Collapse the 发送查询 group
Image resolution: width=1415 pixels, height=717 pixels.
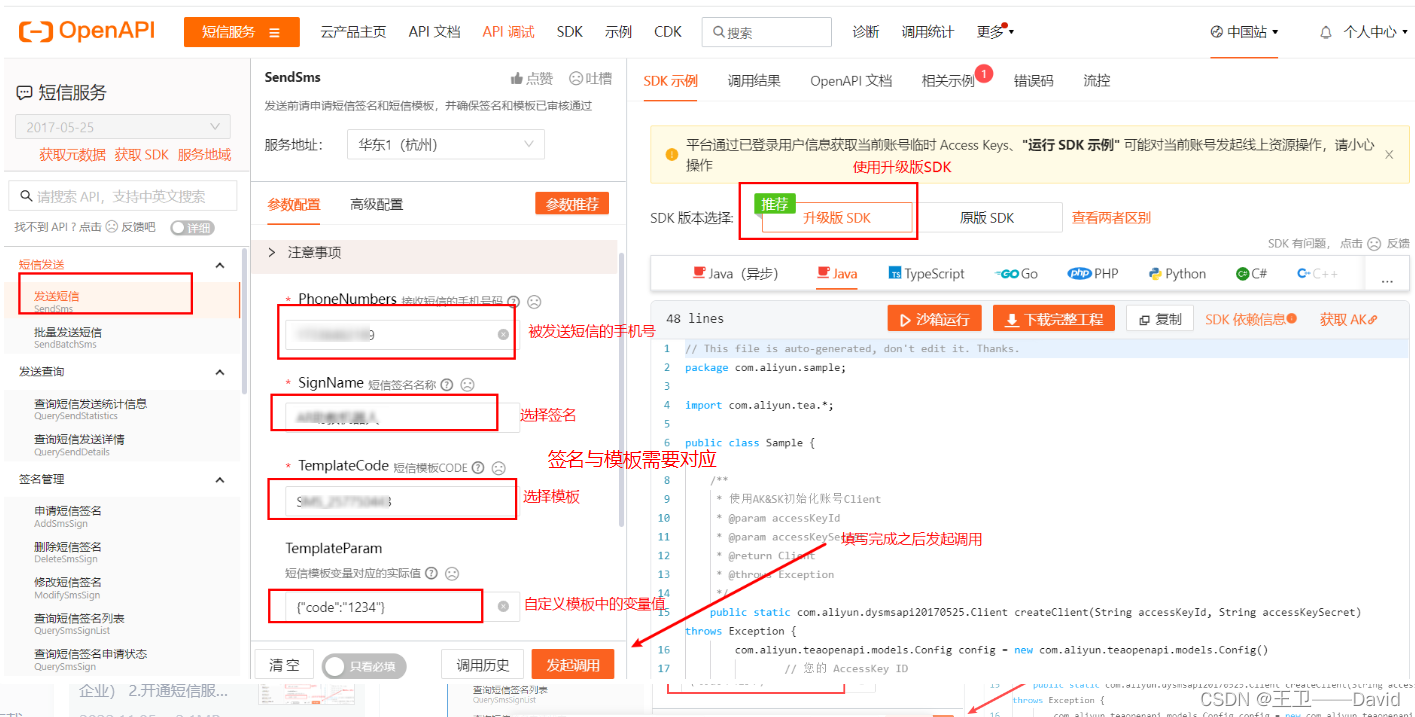(220, 372)
